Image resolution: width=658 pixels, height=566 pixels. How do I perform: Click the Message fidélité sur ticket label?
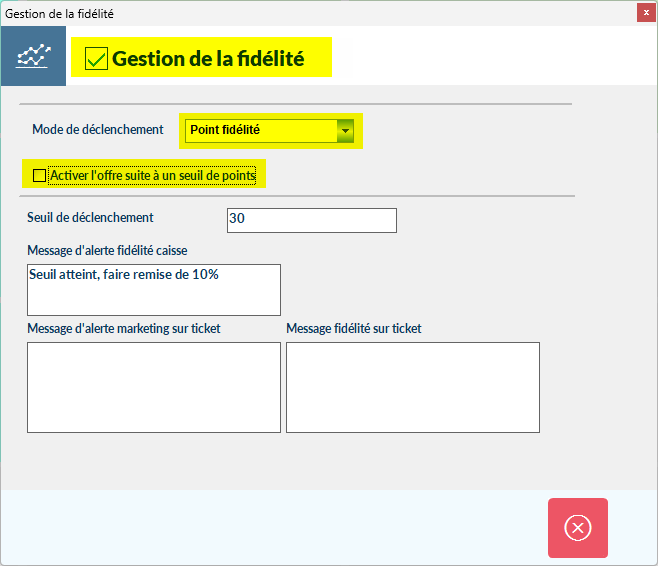coord(354,329)
